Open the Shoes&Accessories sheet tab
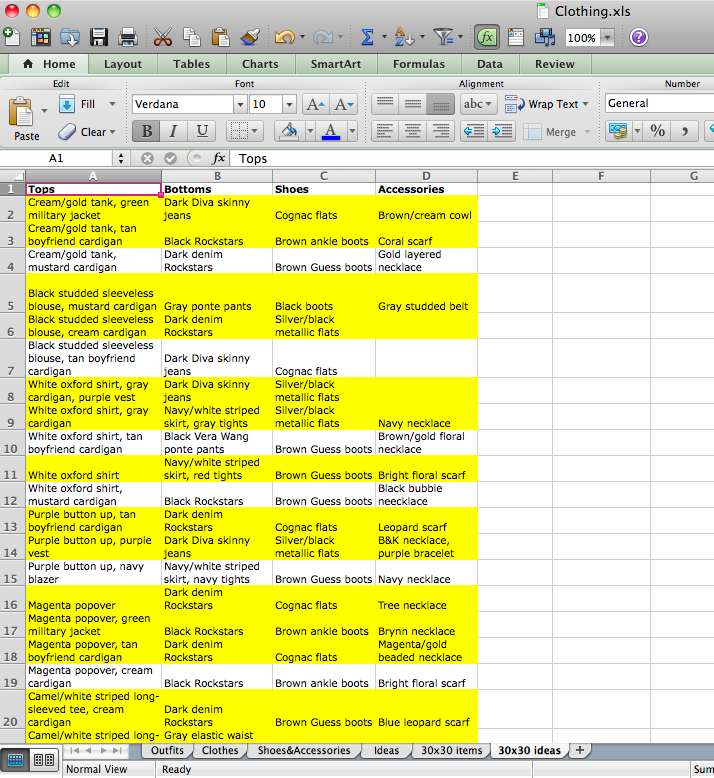Viewport: 714px width, 778px height. [304, 751]
